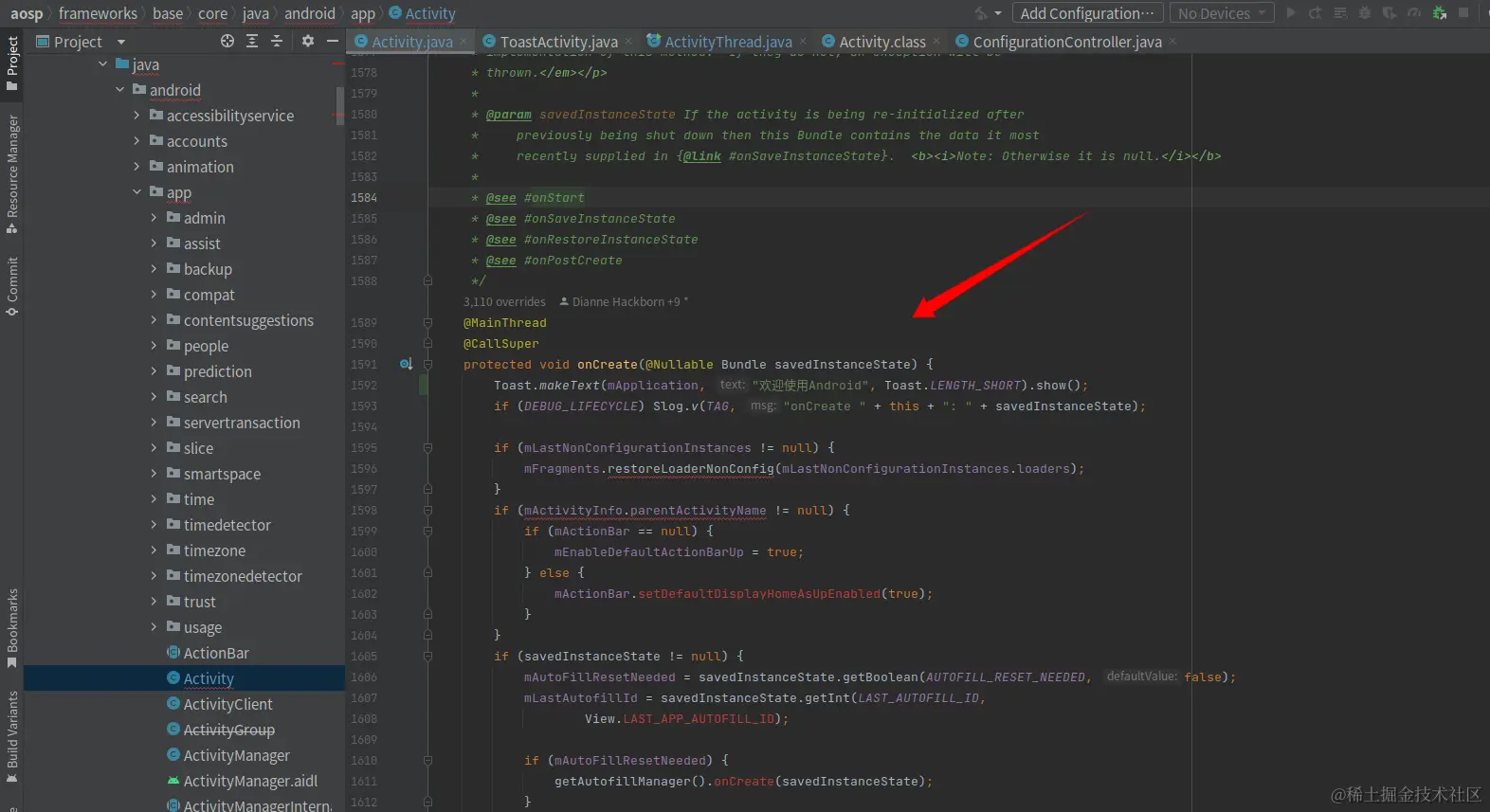This screenshot has width=1490, height=812.
Task: Collapse the app package node
Action: [x=136, y=192]
